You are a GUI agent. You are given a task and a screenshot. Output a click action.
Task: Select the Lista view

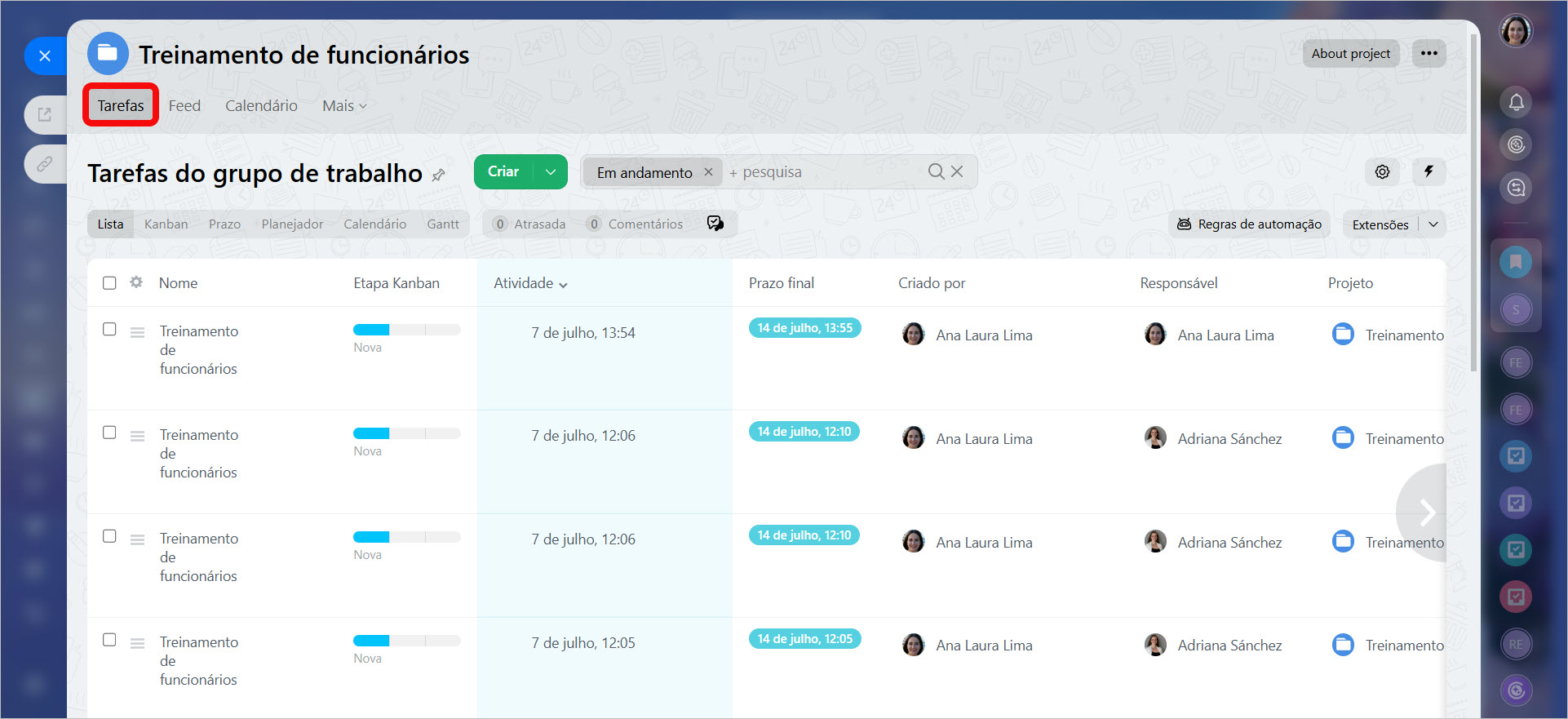[x=111, y=224]
